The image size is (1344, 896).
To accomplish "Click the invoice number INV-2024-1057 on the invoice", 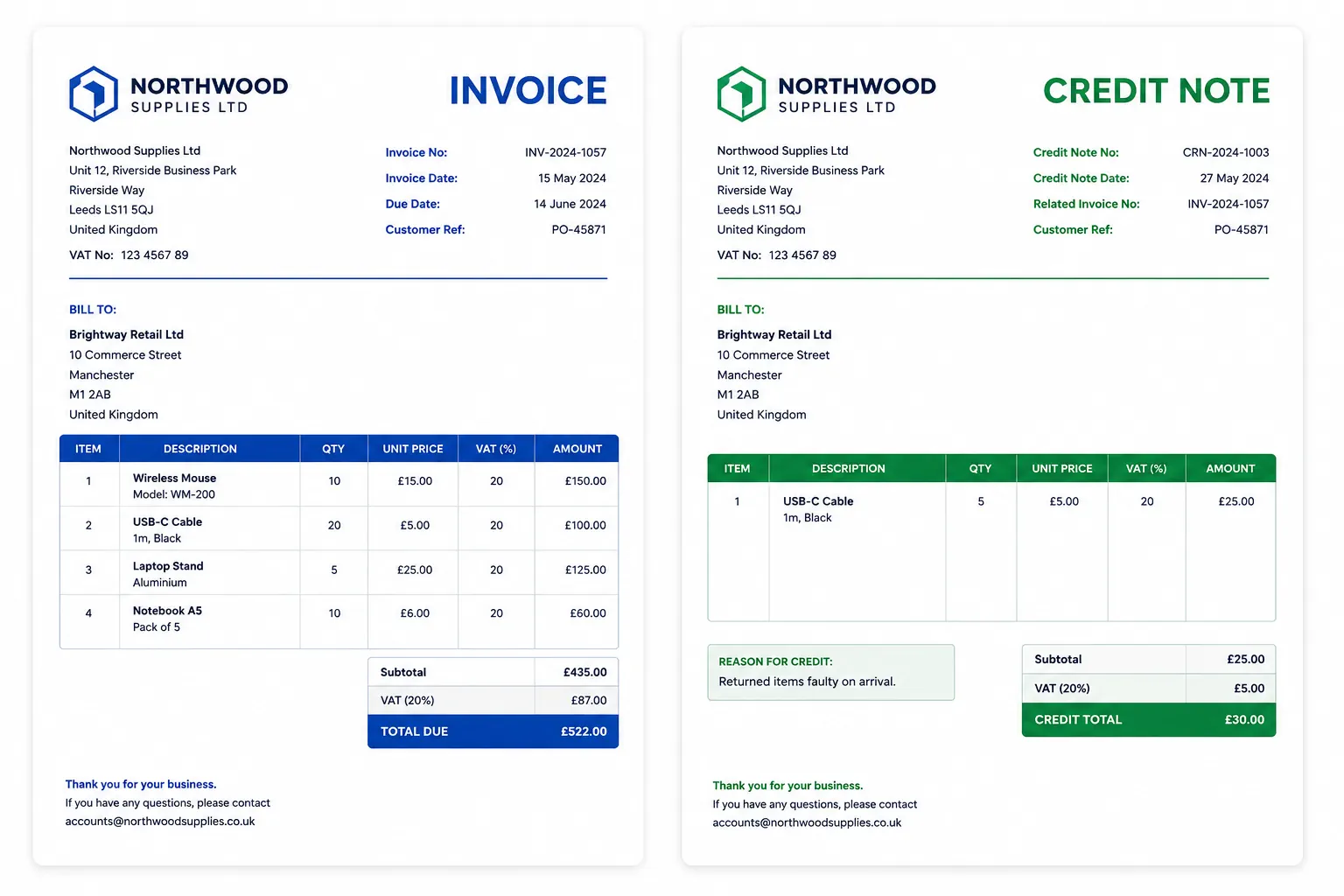I will point(565,152).
